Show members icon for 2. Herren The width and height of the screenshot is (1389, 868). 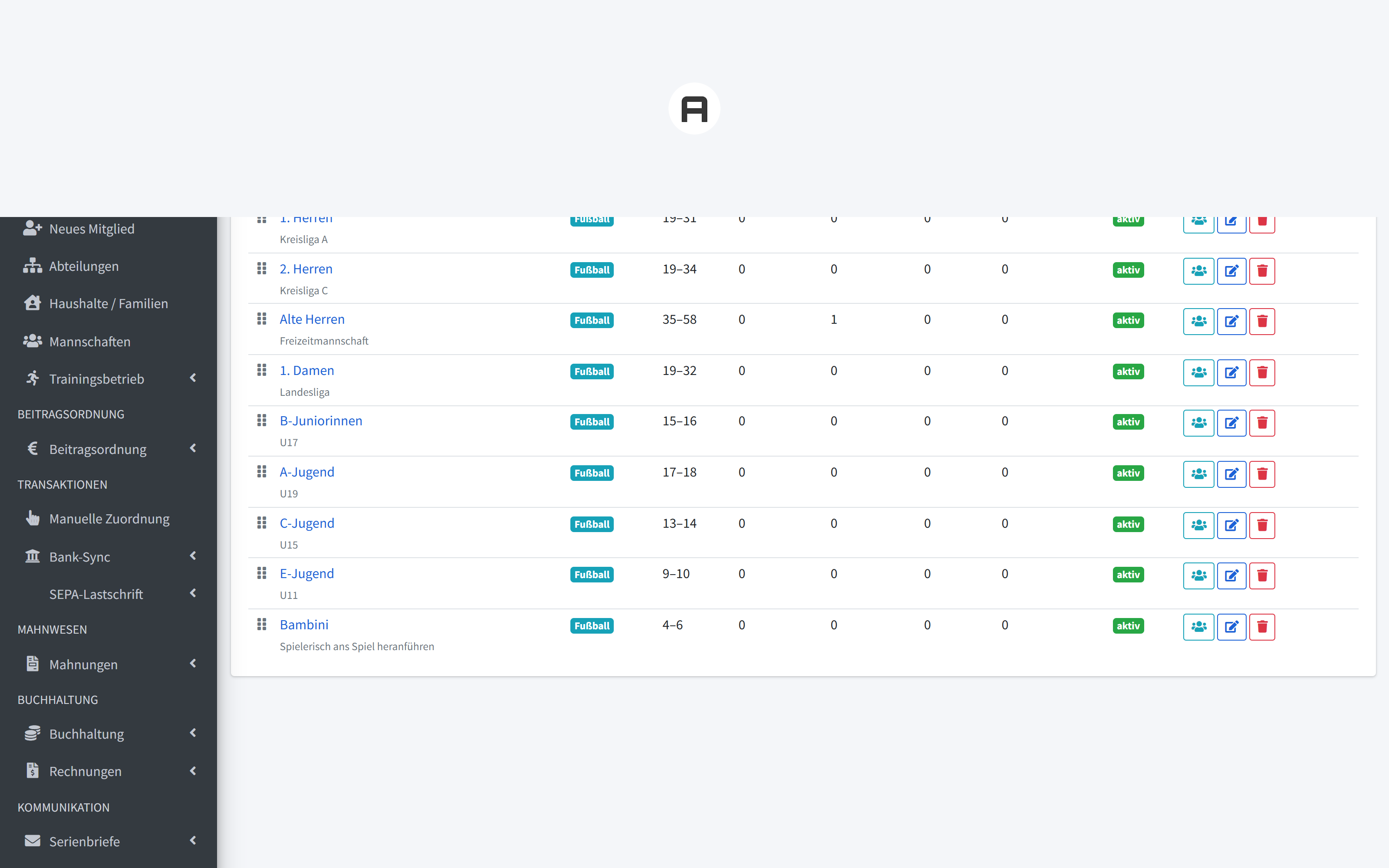(x=1198, y=270)
